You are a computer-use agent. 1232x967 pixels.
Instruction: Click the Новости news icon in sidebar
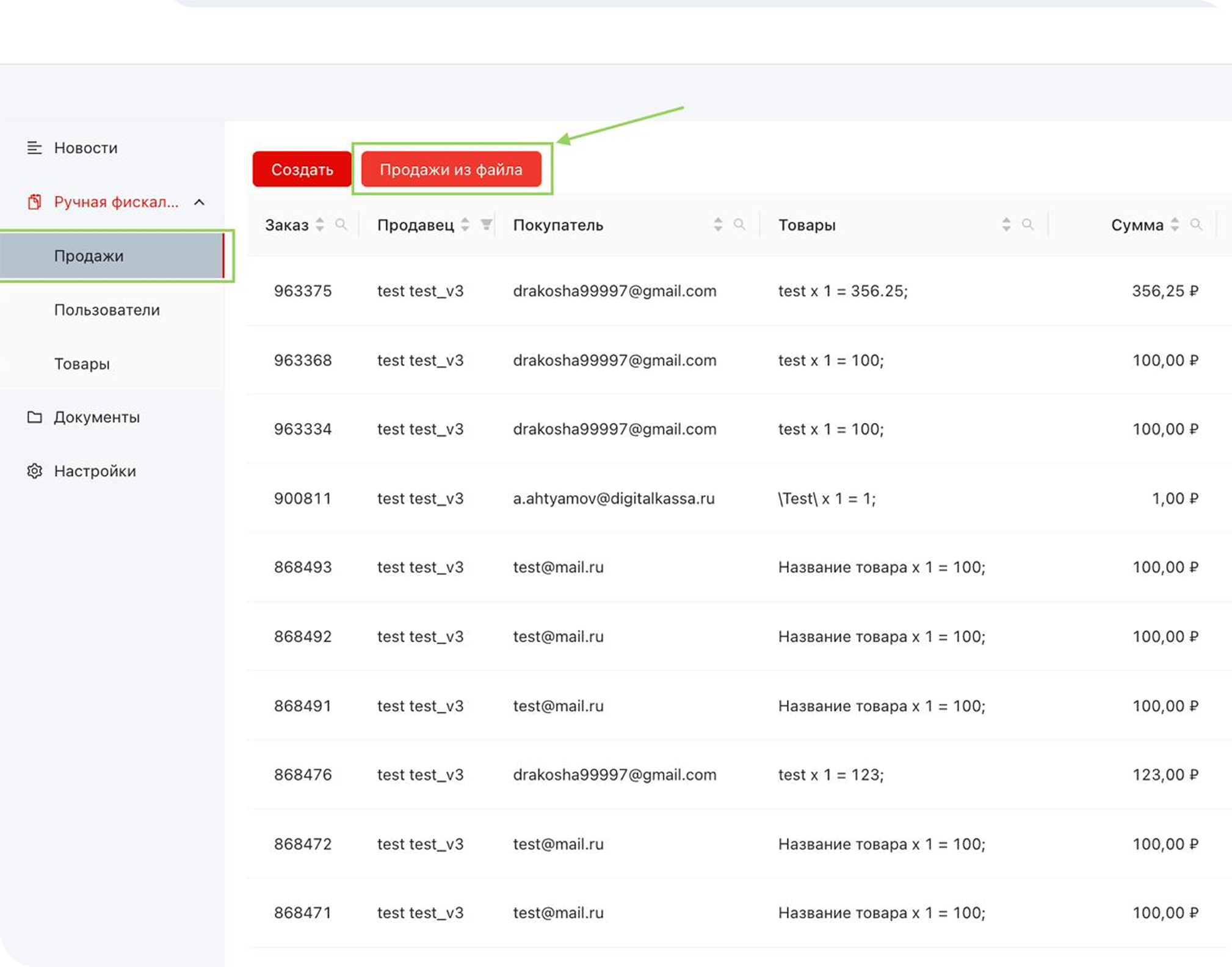(x=34, y=148)
